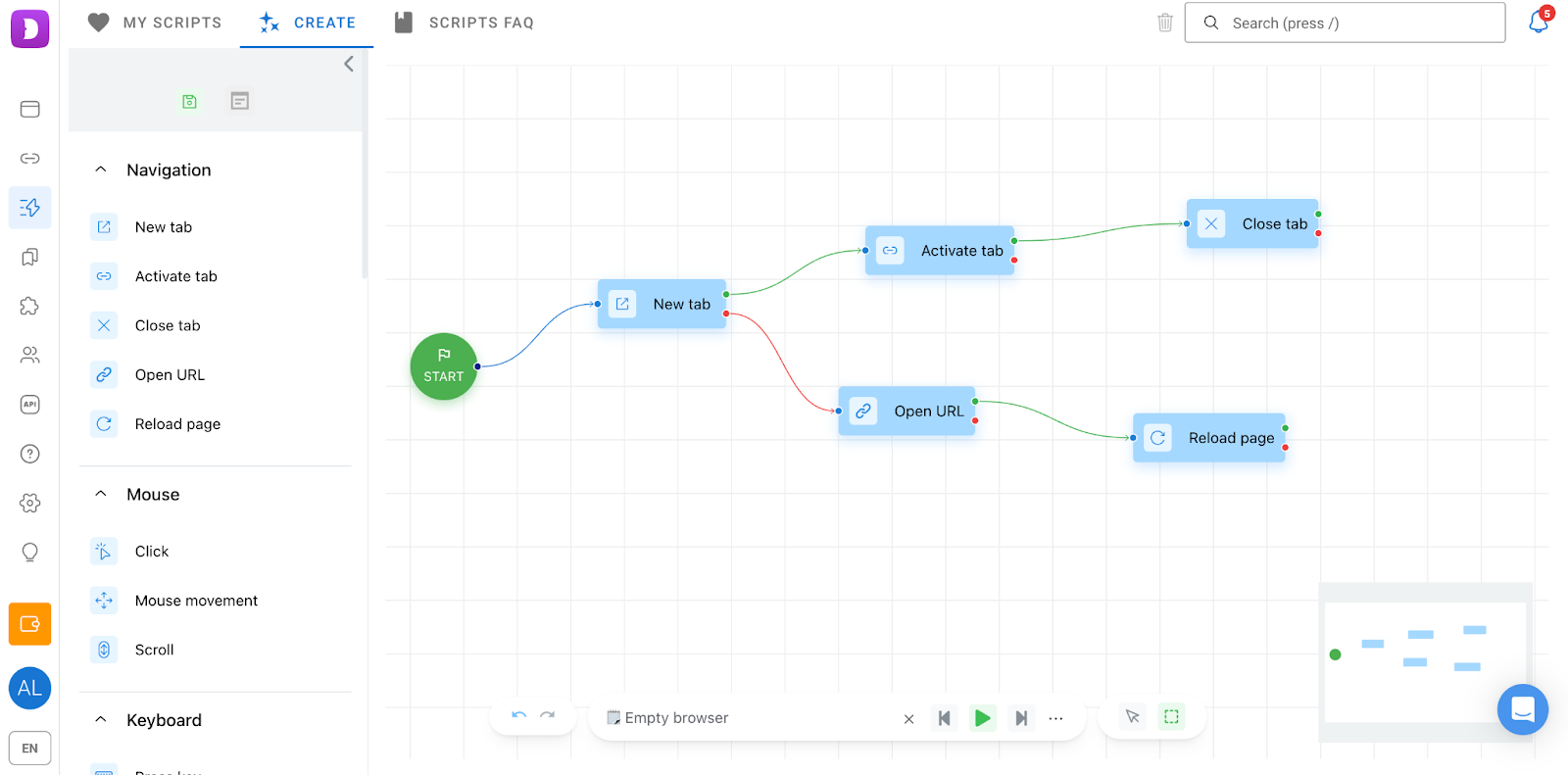Collapse the Keyboard section
The image size is (1568, 775).
[101, 720]
